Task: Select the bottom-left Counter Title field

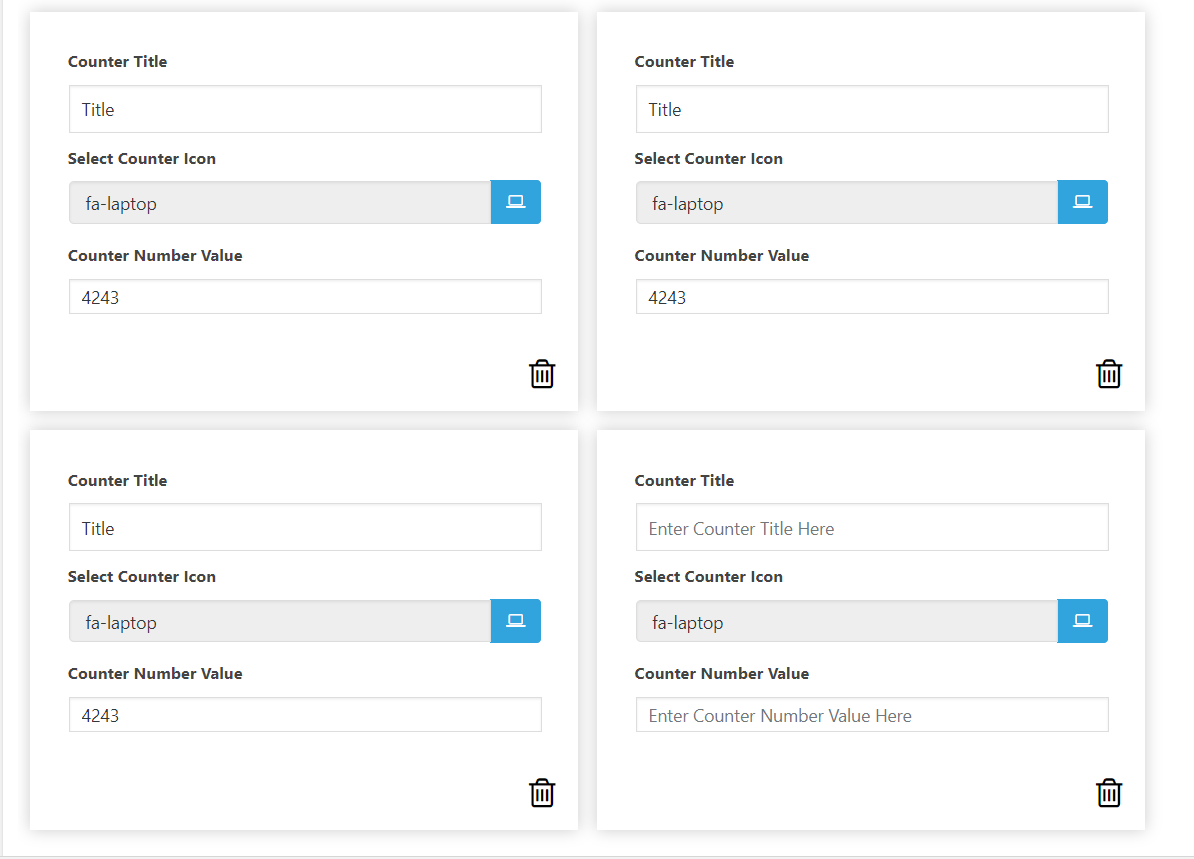Action: point(305,527)
